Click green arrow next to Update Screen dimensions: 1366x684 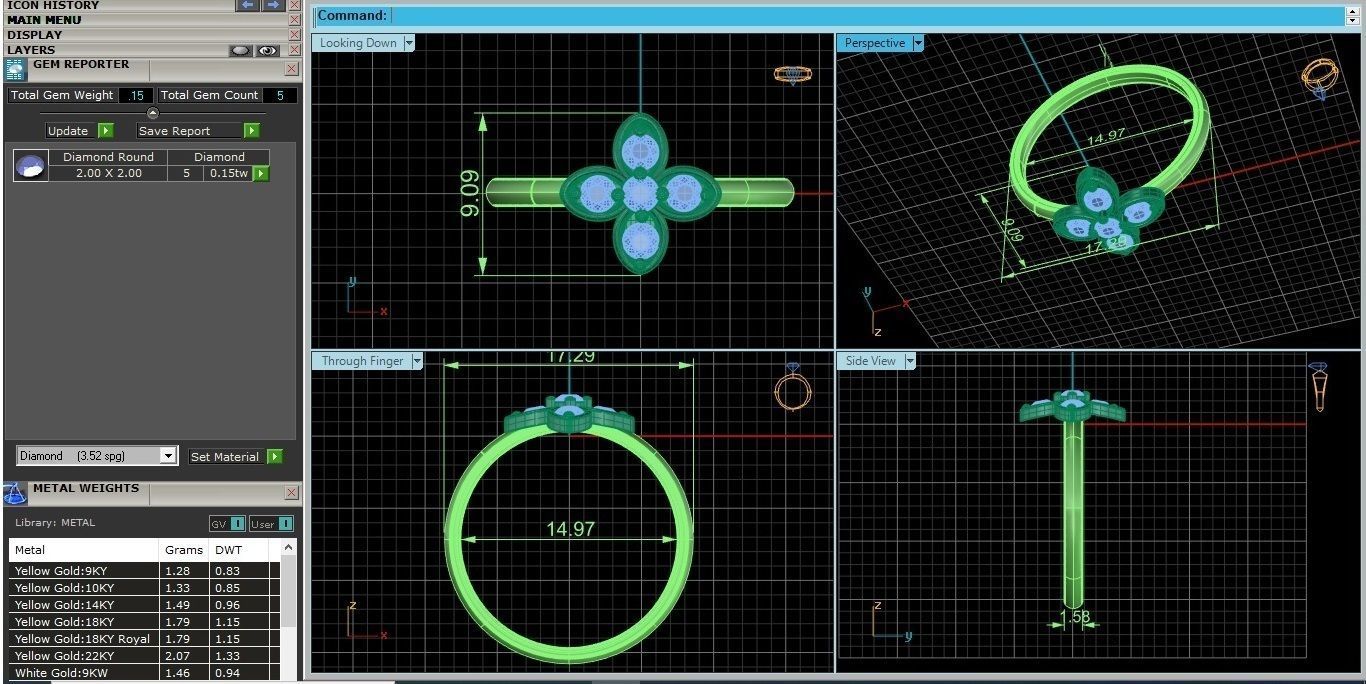pyautogui.click(x=105, y=131)
